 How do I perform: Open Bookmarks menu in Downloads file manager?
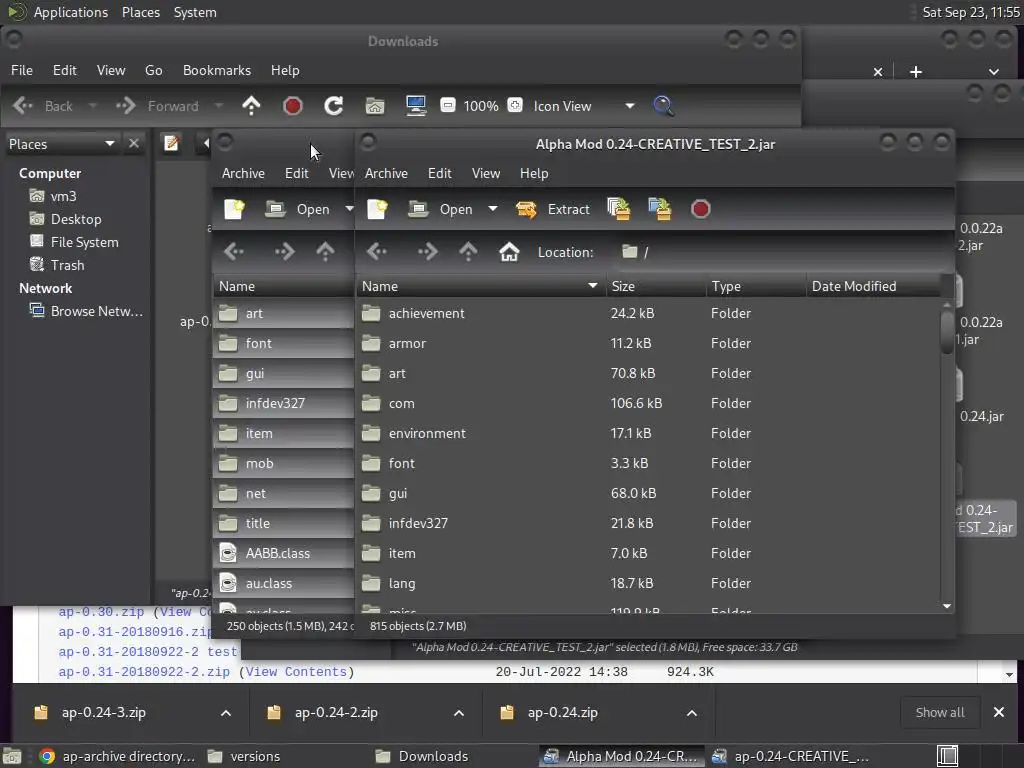coord(216,70)
